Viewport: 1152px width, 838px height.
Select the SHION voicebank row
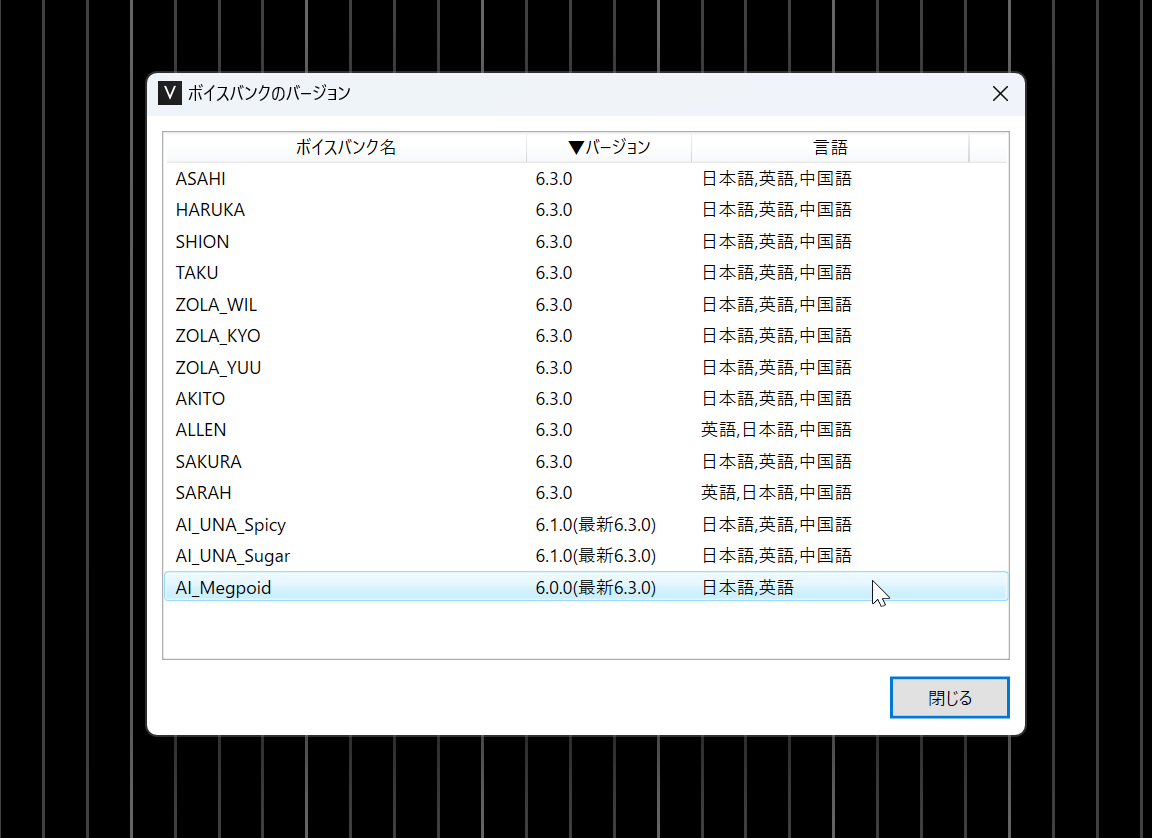coord(586,242)
